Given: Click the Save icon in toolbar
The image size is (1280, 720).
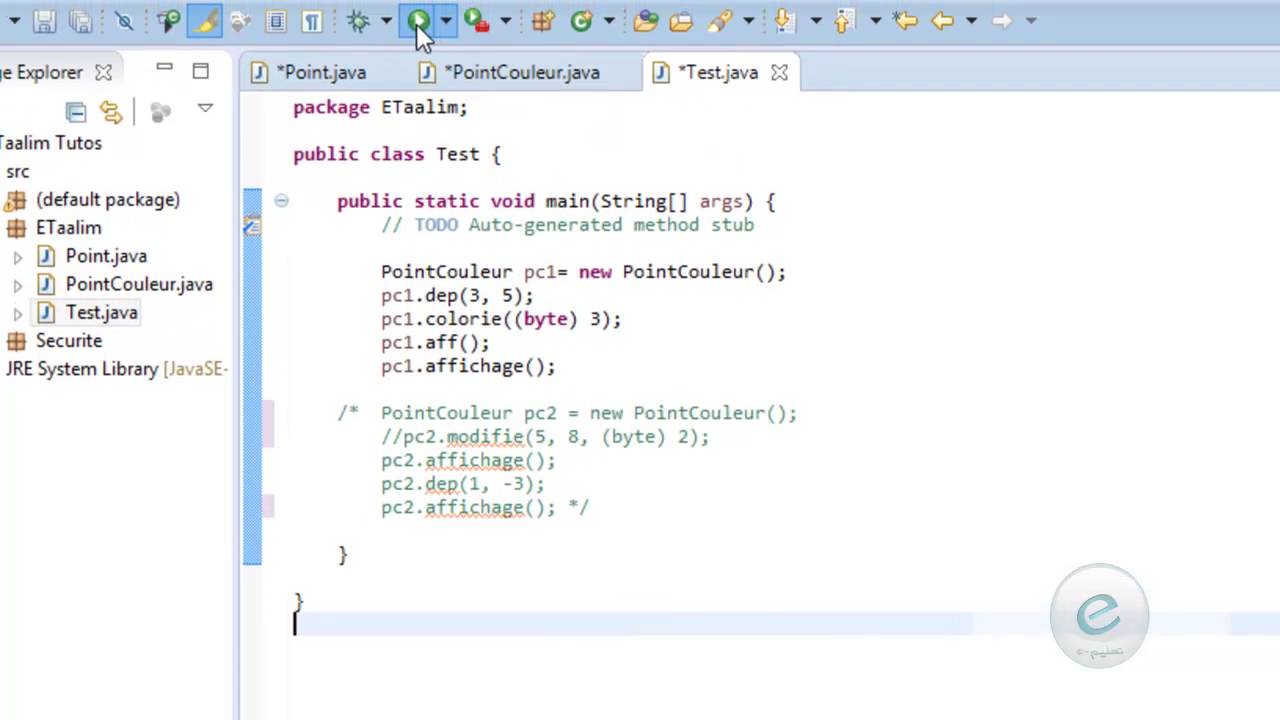Looking at the screenshot, I should click(44, 20).
